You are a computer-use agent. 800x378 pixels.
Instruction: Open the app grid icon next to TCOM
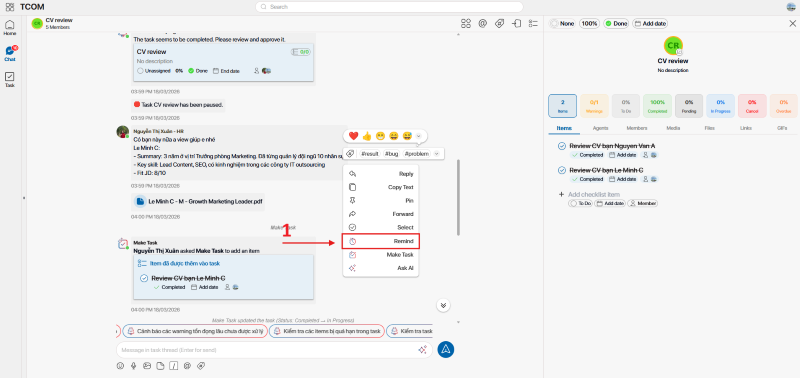pyautogui.click(x=10, y=7)
